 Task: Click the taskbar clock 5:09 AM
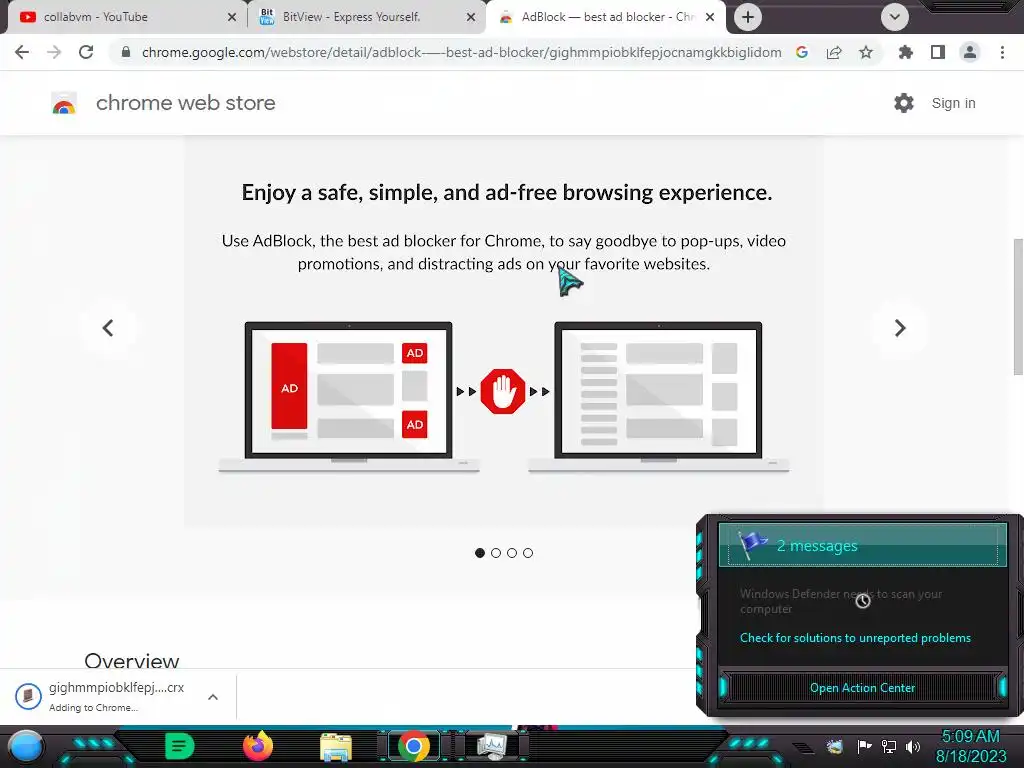tap(970, 746)
